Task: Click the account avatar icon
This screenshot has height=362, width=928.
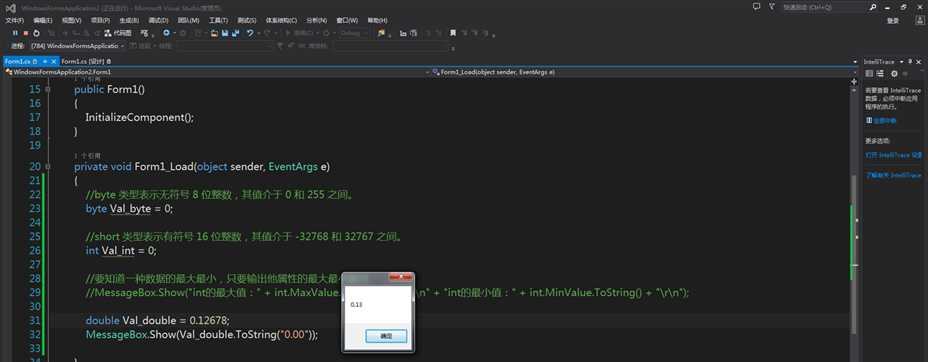Action: 919,20
